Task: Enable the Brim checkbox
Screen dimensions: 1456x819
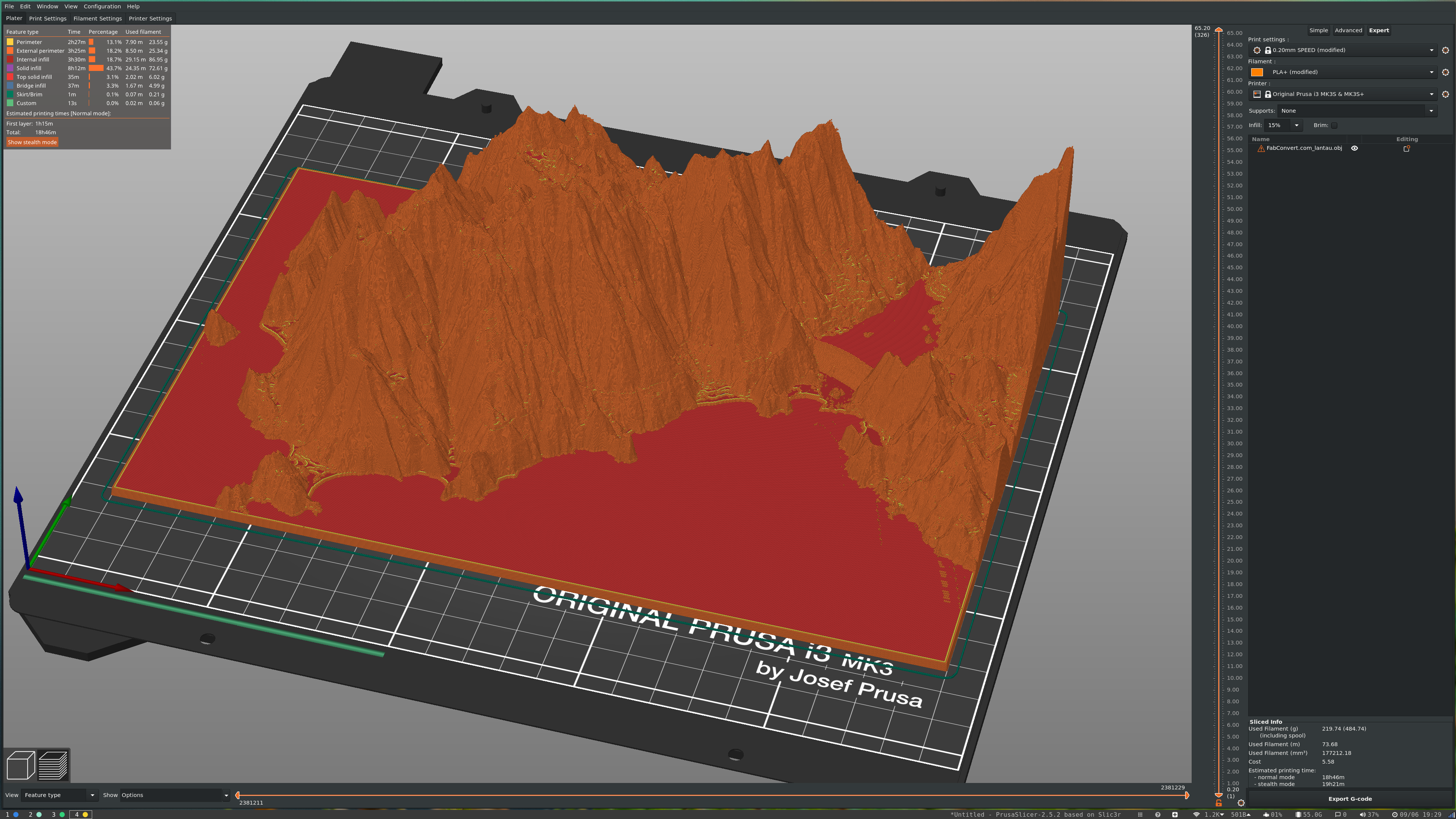Action: click(1334, 126)
